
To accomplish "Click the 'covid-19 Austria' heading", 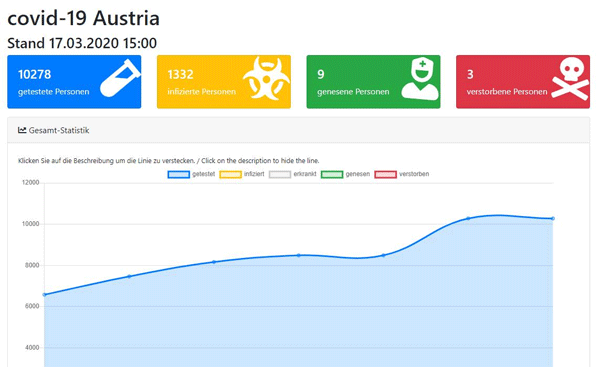I will [83, 18].
